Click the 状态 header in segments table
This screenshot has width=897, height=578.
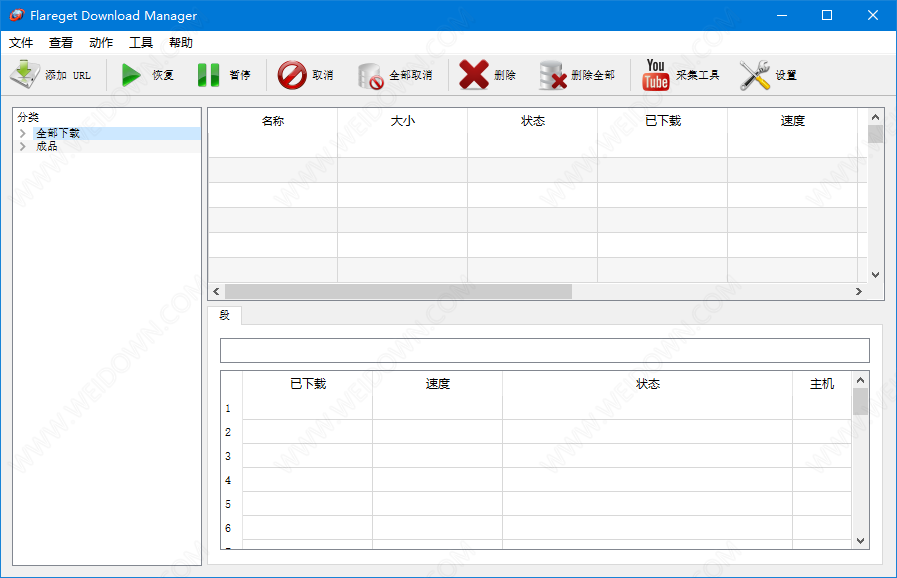(648, 384)
